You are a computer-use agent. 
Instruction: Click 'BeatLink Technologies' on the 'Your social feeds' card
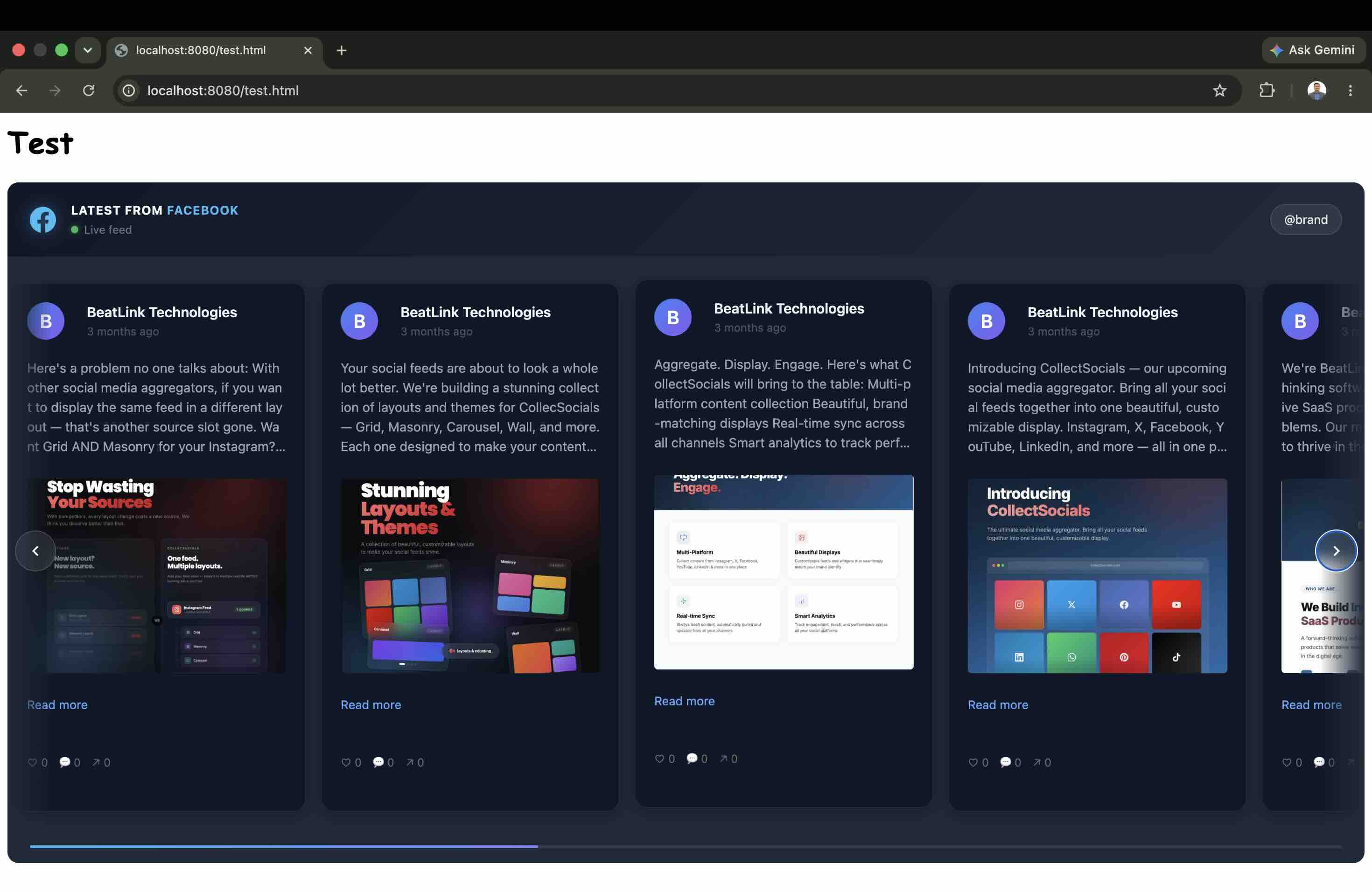coord(476,312)
